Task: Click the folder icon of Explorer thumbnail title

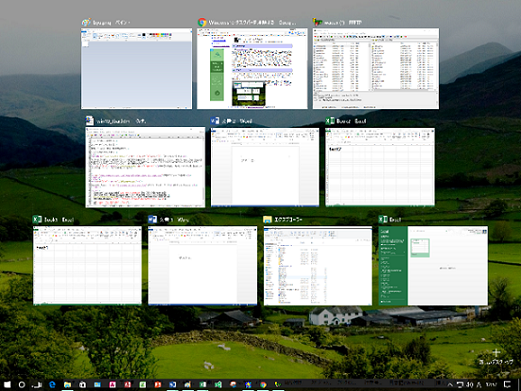Action: pyautogui.click(x=267, y=219)
